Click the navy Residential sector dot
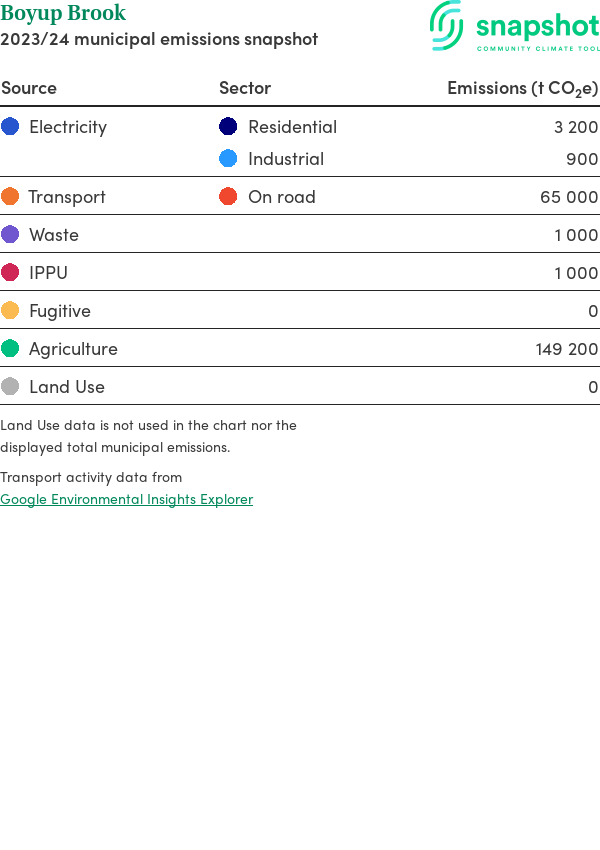This screenshot has height=850, width=600. 228,127
